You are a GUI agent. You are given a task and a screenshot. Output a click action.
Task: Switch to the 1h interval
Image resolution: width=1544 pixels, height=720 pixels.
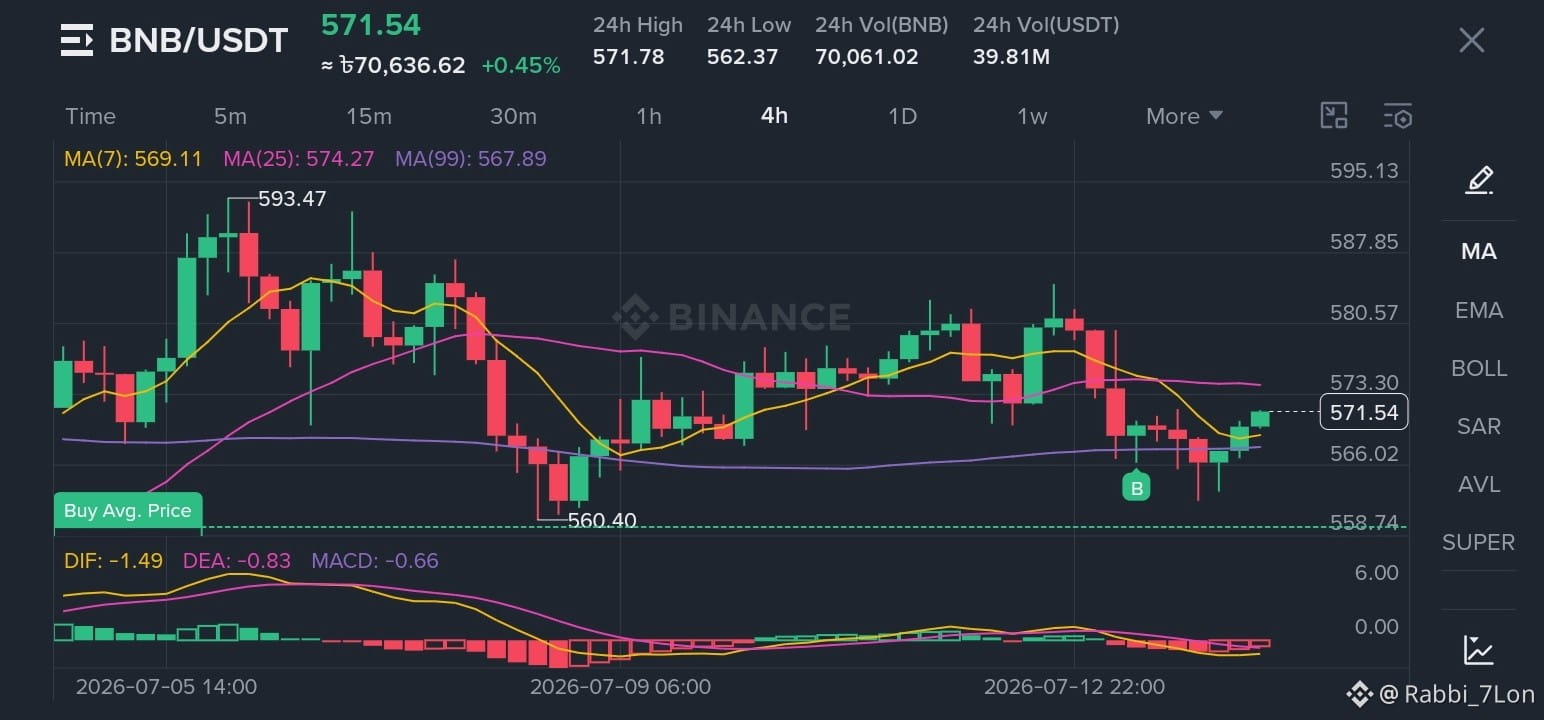tap(649, 116)
